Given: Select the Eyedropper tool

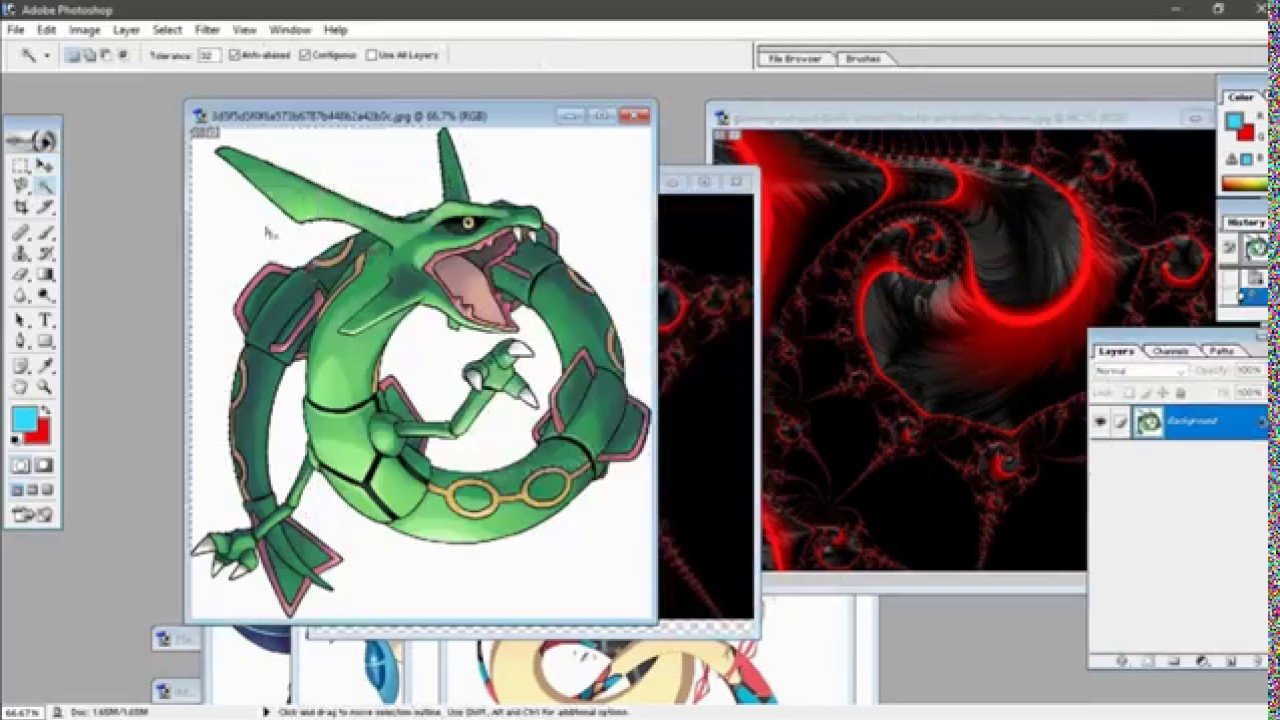Looking at the screenshot, I should (x=45, y=366).
